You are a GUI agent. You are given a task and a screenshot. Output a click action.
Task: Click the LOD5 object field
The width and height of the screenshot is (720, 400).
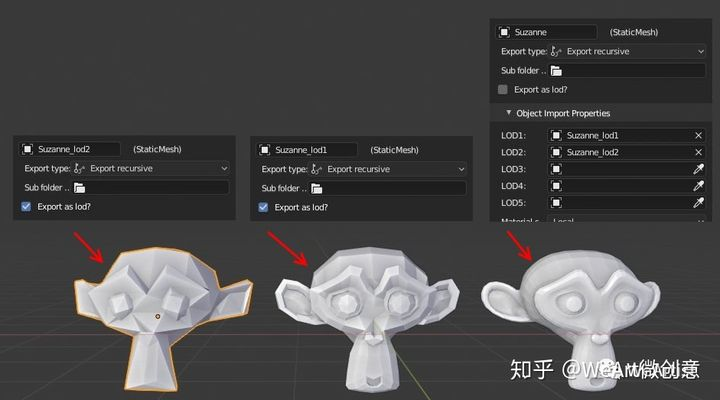point(626,203)
